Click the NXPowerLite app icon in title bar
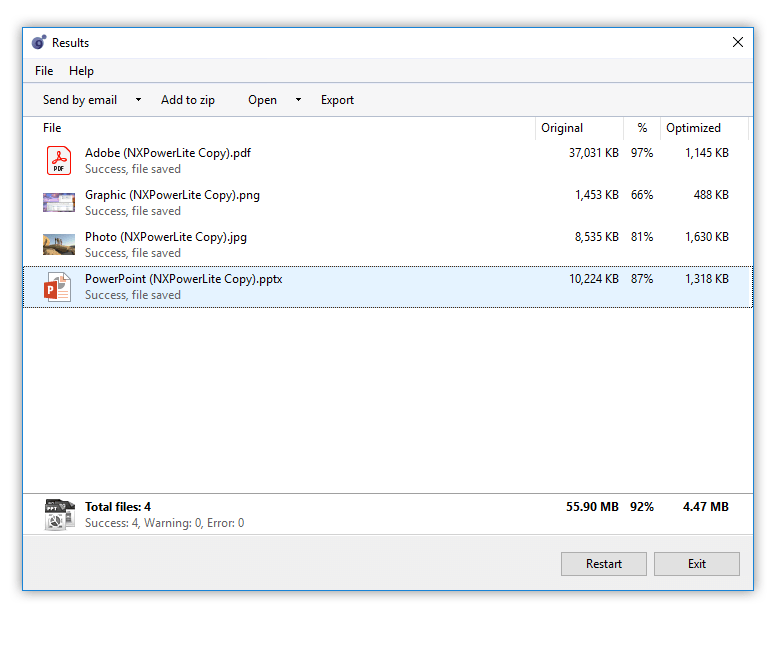 coord(39,43)
